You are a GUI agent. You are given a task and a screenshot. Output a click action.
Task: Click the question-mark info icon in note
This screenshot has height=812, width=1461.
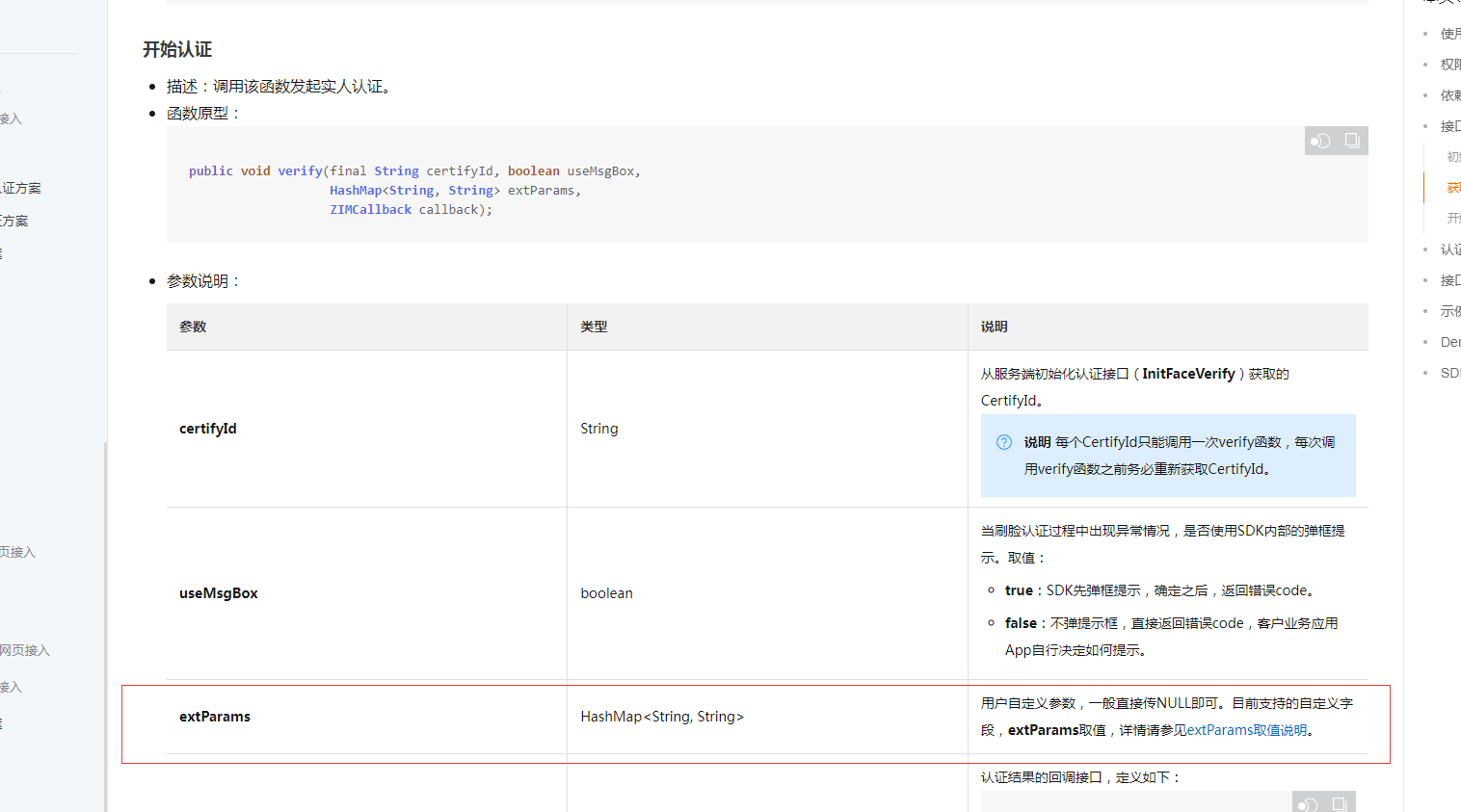pos(1004,442)
